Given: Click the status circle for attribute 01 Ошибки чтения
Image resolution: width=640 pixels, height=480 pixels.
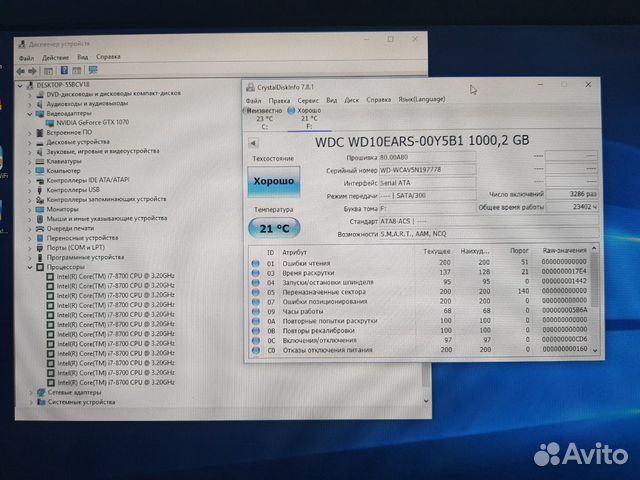Looking at the screenshot, I should (x=256, y=263).
